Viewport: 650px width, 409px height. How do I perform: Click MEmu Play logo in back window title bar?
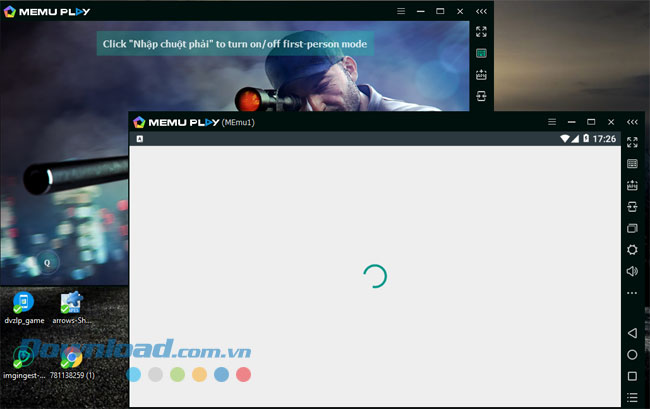pyautogui.click(x=47, y=12)
